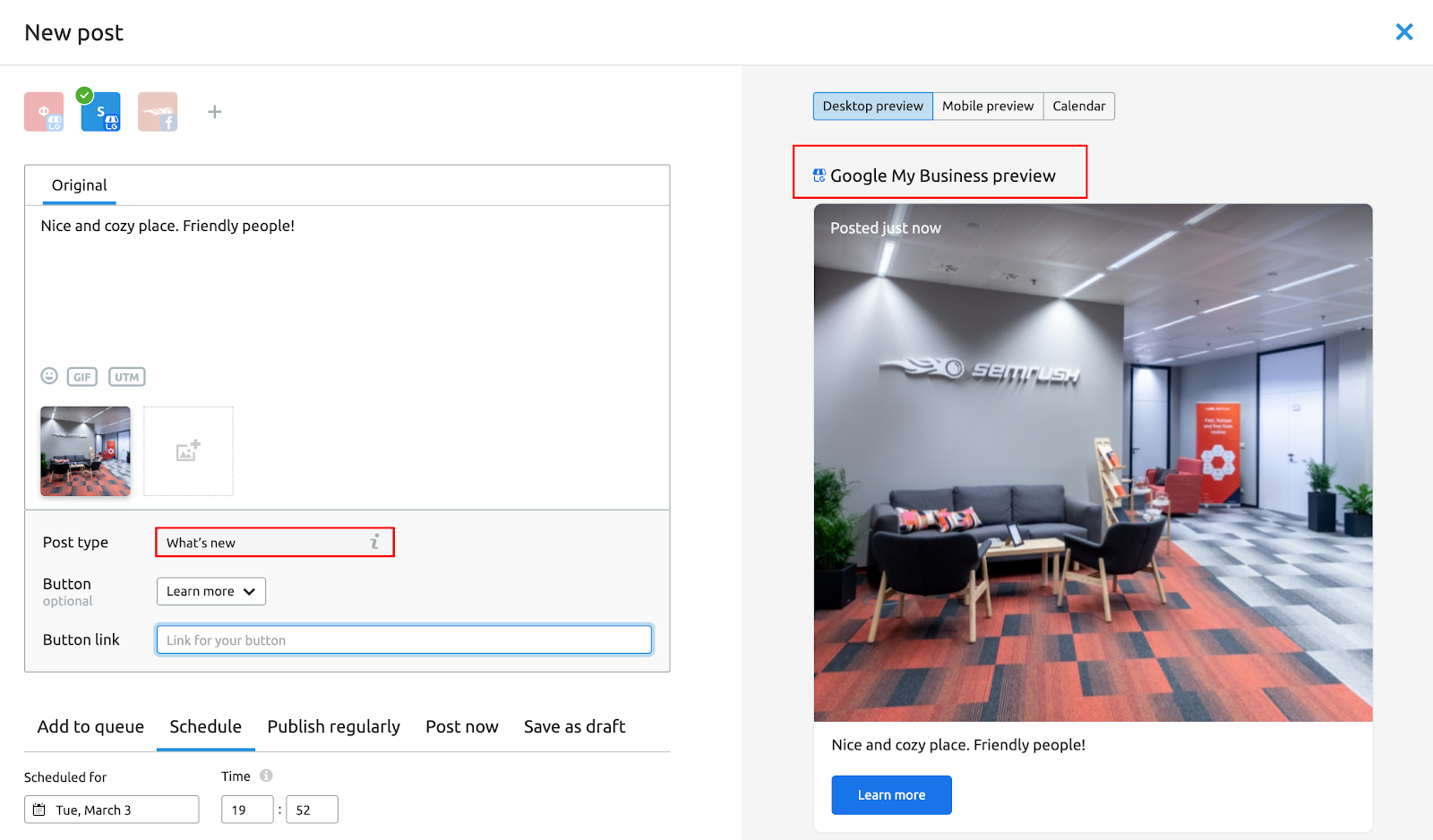Expand the 'Learn more' button dropdown
Image resolution: width=1433 pixels, height=840 pixels.
coord(211,591)
